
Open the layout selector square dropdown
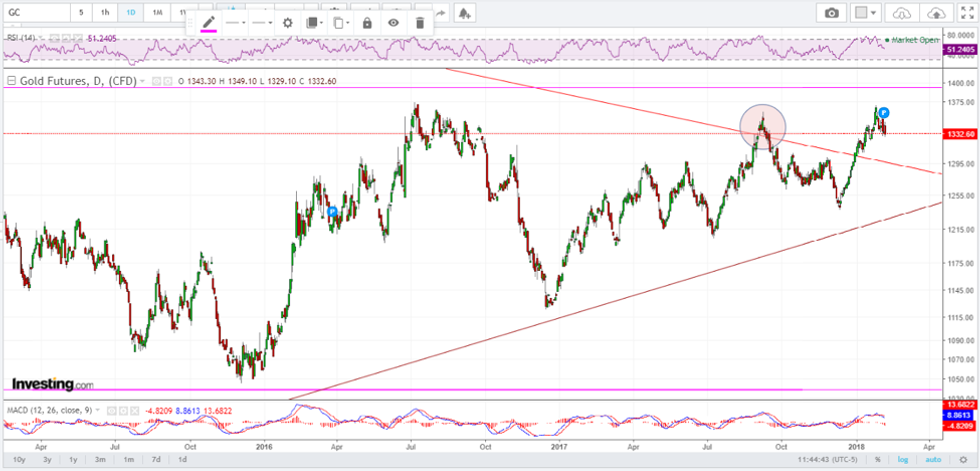click(864, 13)
